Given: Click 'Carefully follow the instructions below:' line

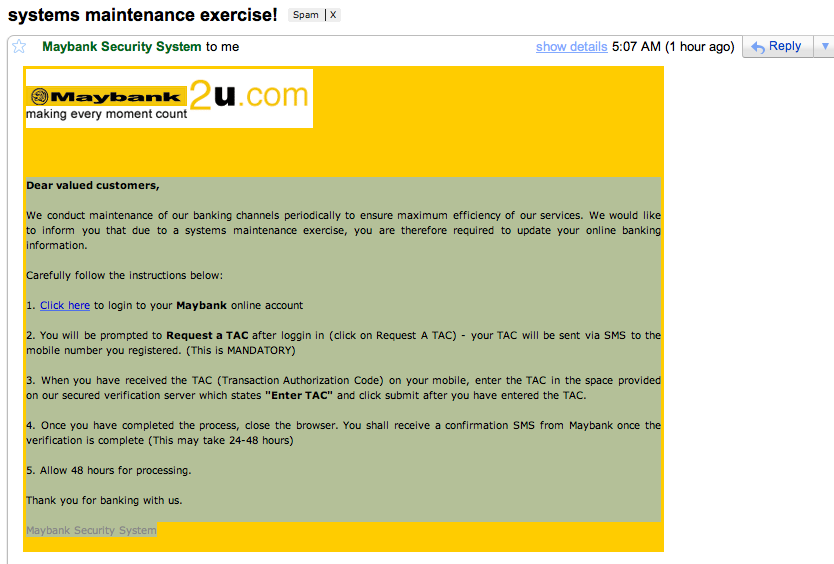Looking at the screenshot, I should tap(124, 275).
